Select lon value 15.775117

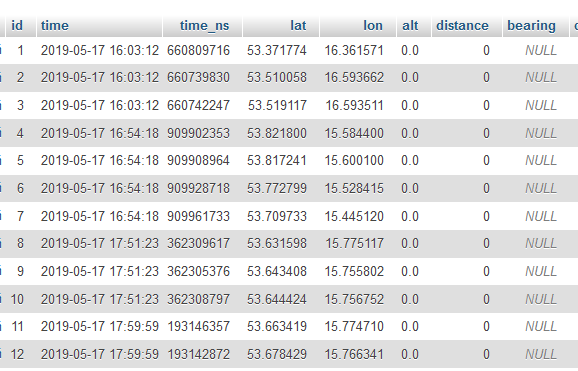click(354, 243)
